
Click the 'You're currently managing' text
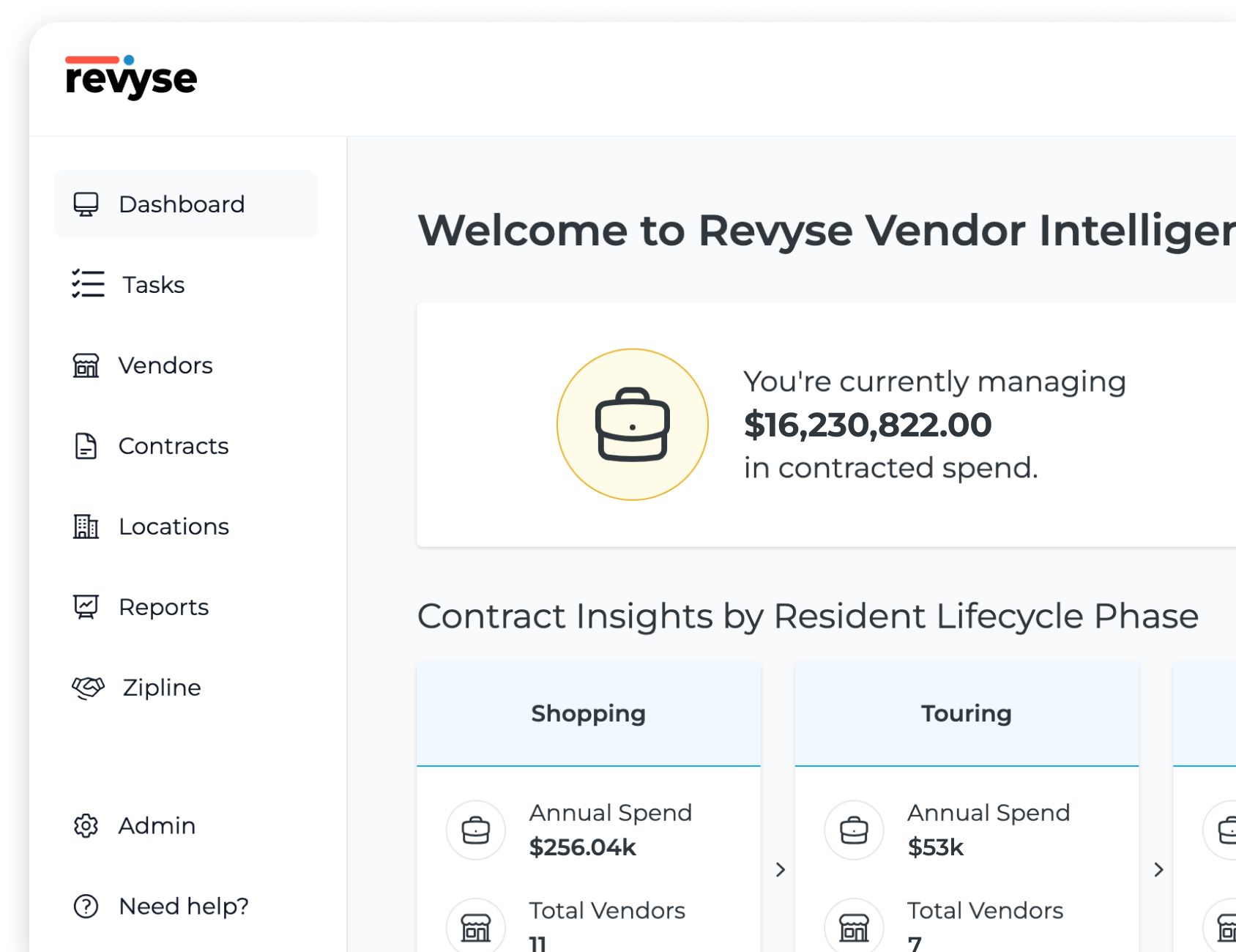click(935, 382)
